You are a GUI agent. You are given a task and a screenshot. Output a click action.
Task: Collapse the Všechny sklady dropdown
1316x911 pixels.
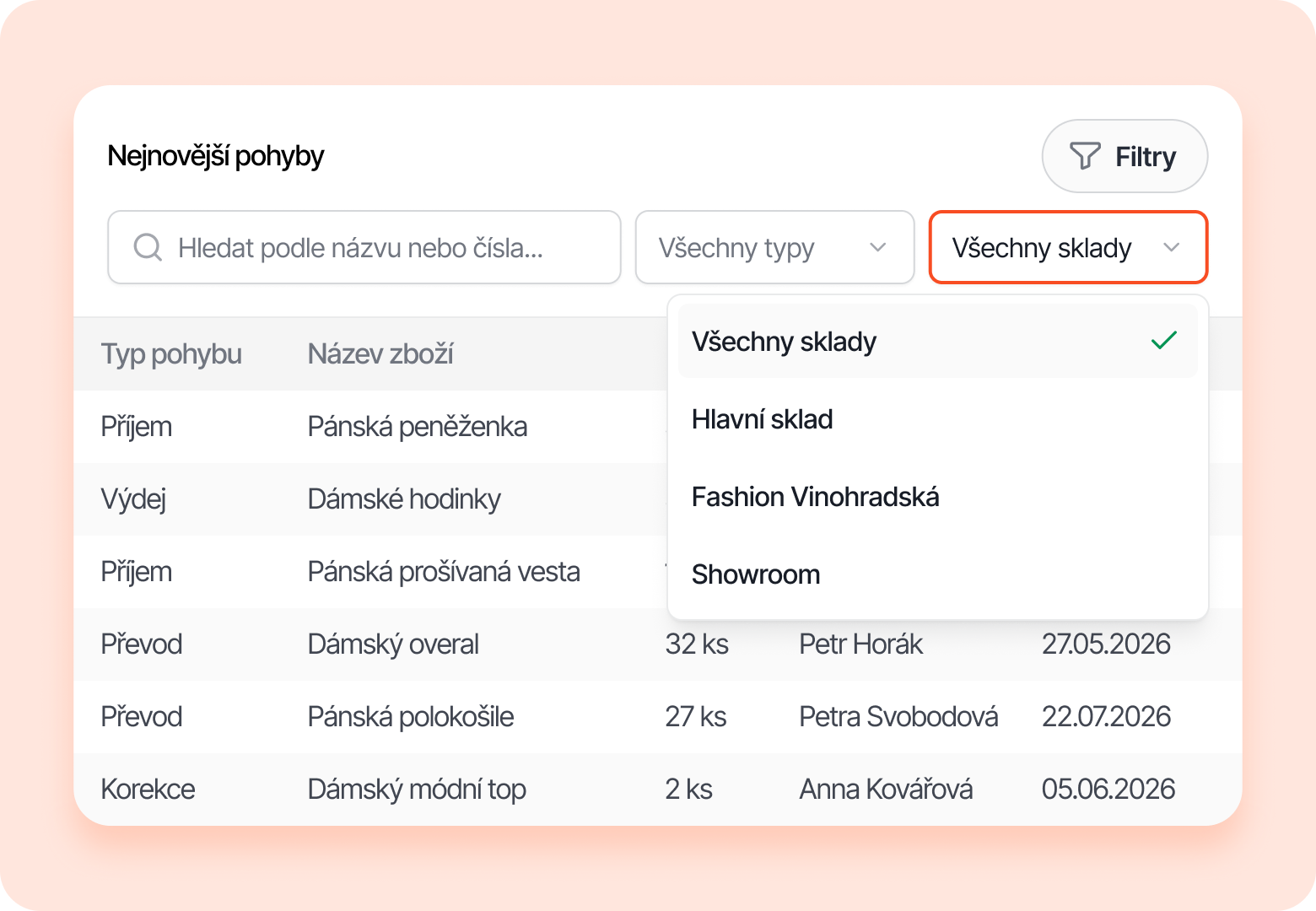point(1067,247)
